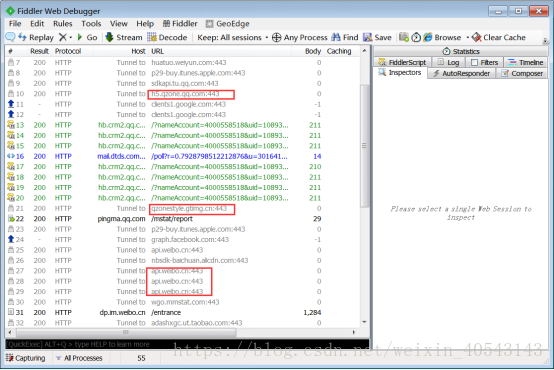The height and width of the screenshot is (370, 554).
Task: Switch to the Log tab
Action: pyautogui.click(x=448, y=62)
